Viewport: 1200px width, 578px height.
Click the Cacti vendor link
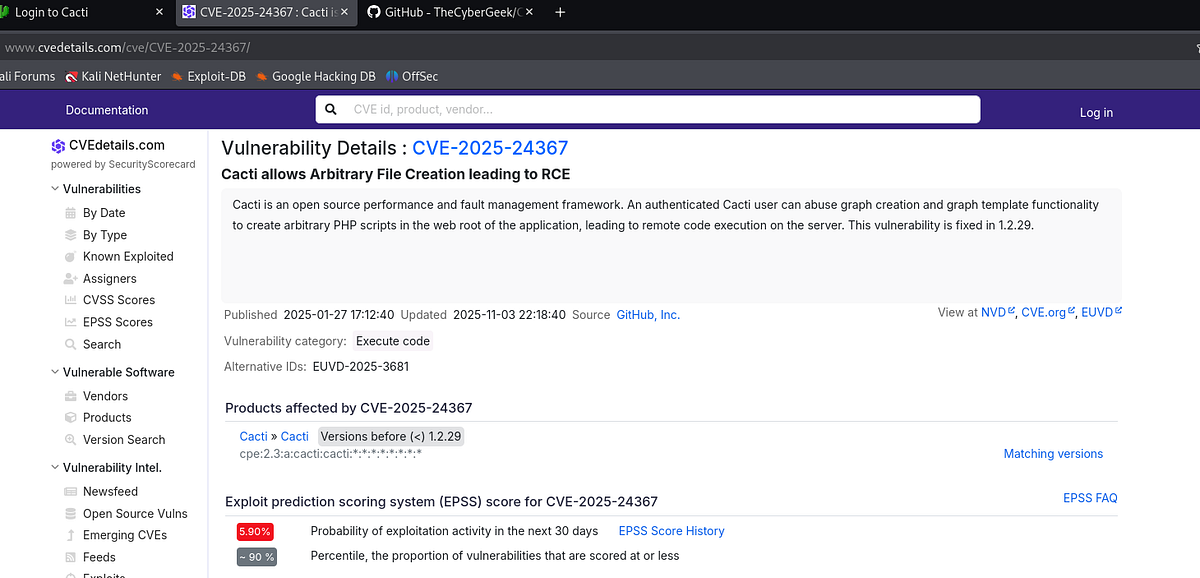(x=254, y=436)
